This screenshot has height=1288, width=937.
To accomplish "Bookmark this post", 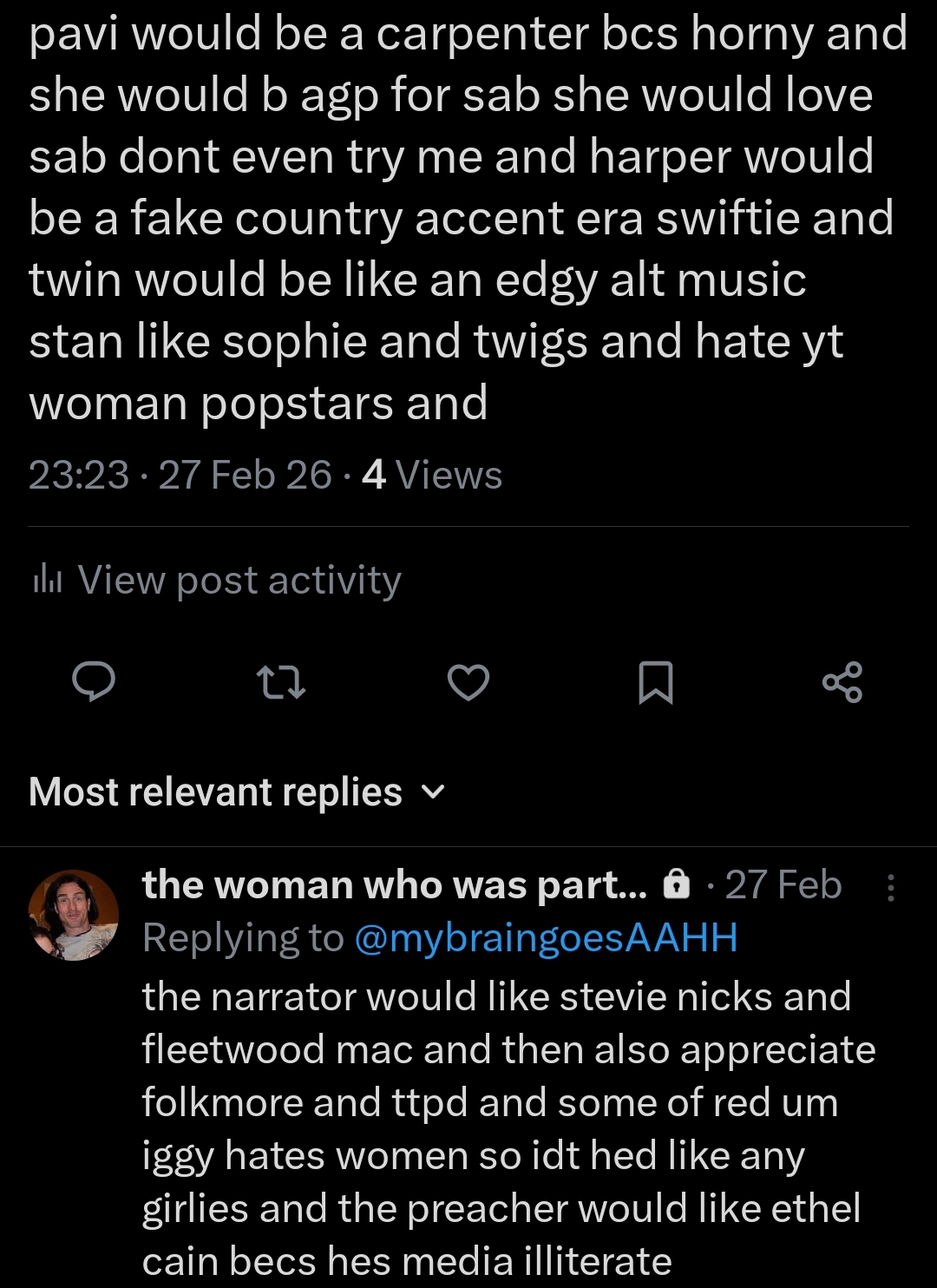I will pyautogui.click(x=655, y=682).
